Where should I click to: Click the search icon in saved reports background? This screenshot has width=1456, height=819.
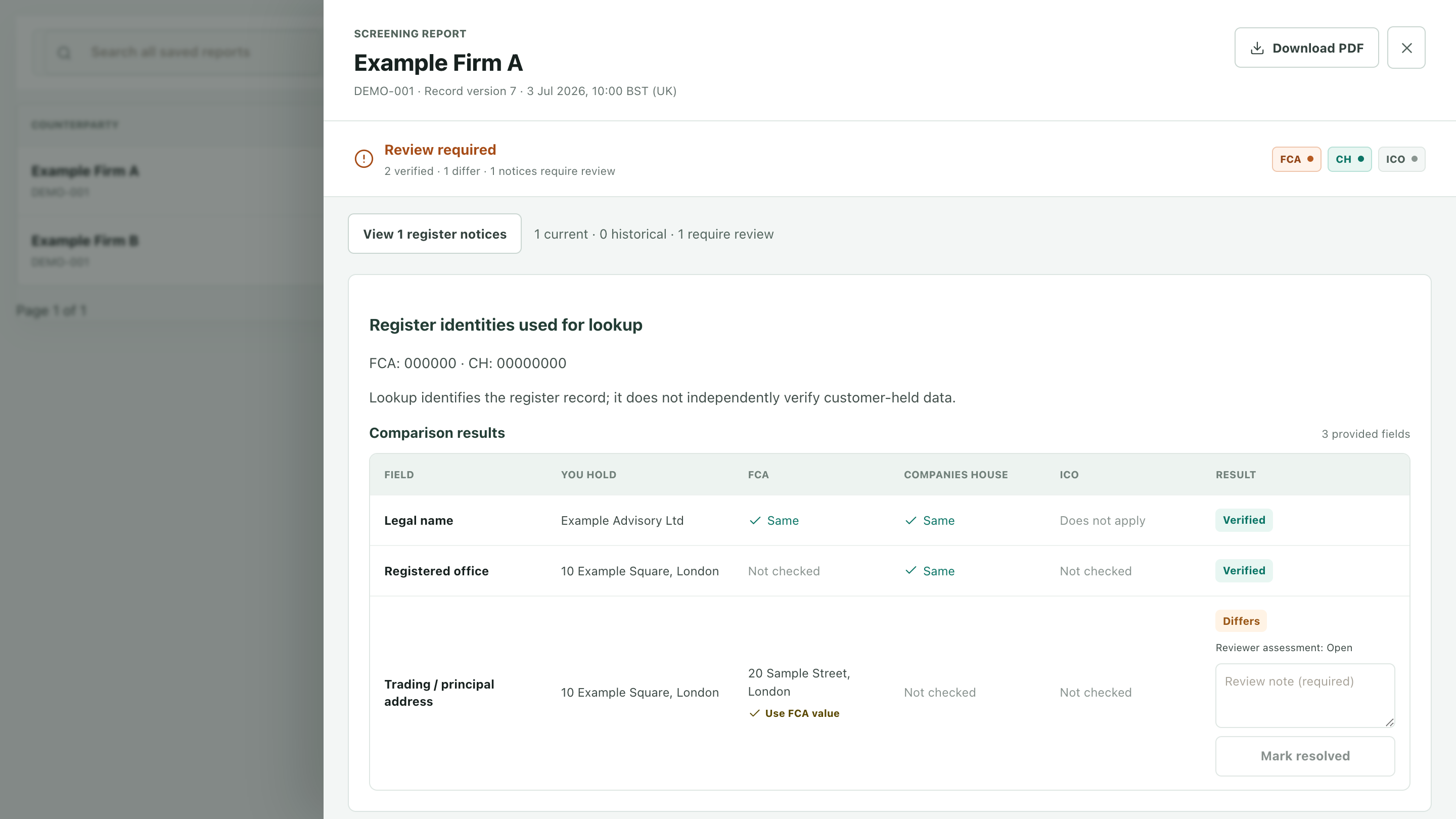tap(64, 53)
